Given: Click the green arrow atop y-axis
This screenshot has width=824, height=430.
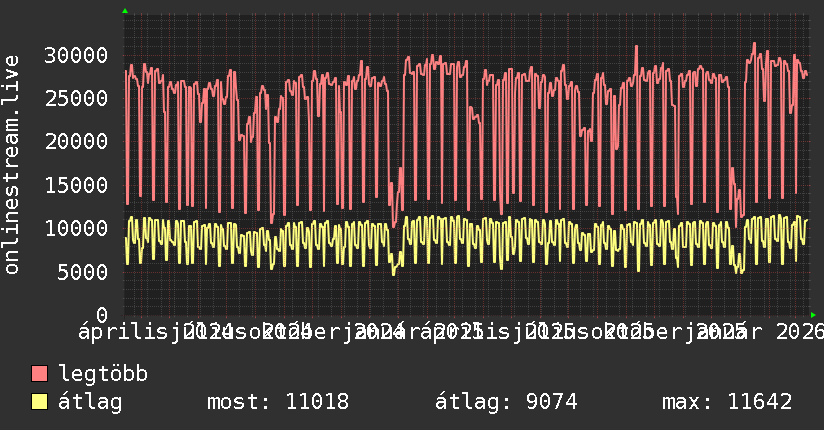Looking at the screenshot, I should click(125, 11).
